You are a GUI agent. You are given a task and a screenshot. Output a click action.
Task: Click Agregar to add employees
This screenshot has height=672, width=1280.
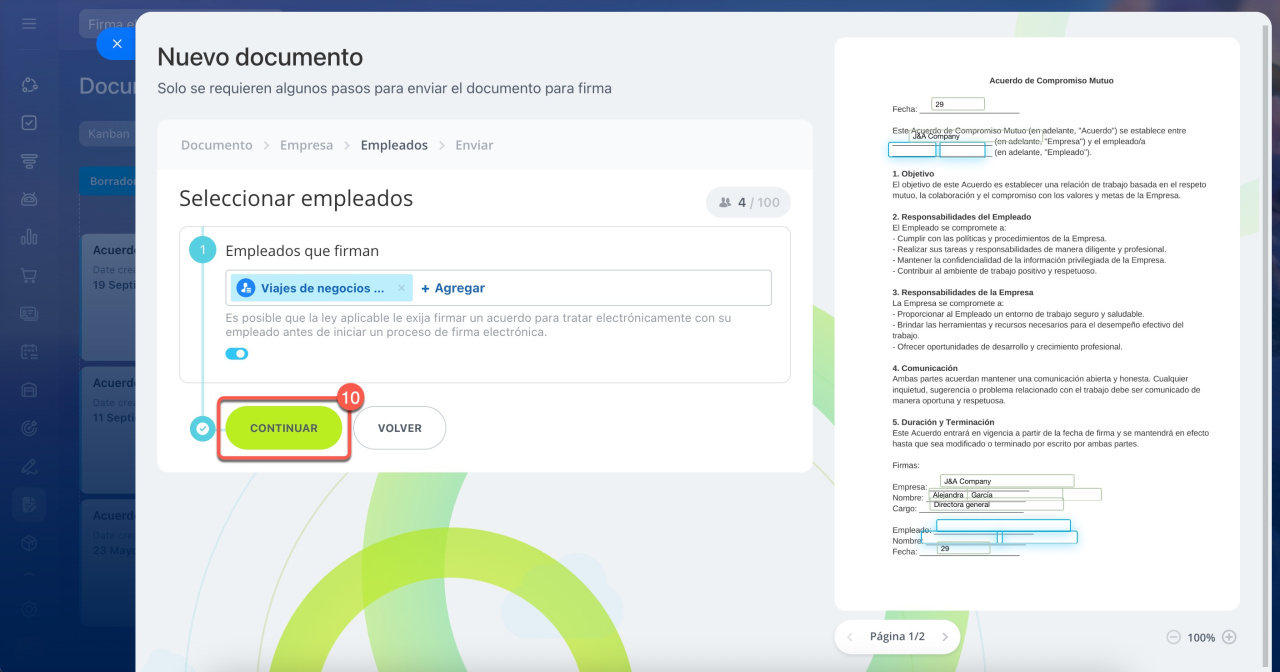453,288
